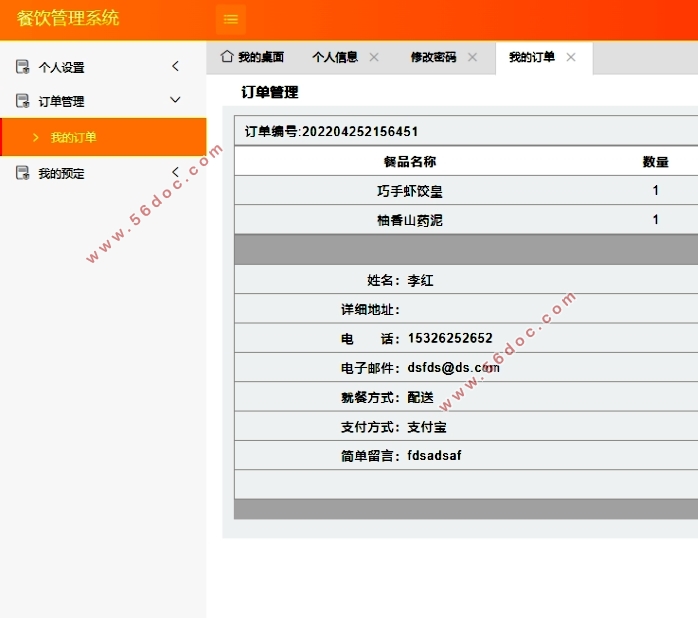This screenshot has height=618, width=698.
Task: Click the home icon on 我的桌面 tab
Action: pos(227,56)
